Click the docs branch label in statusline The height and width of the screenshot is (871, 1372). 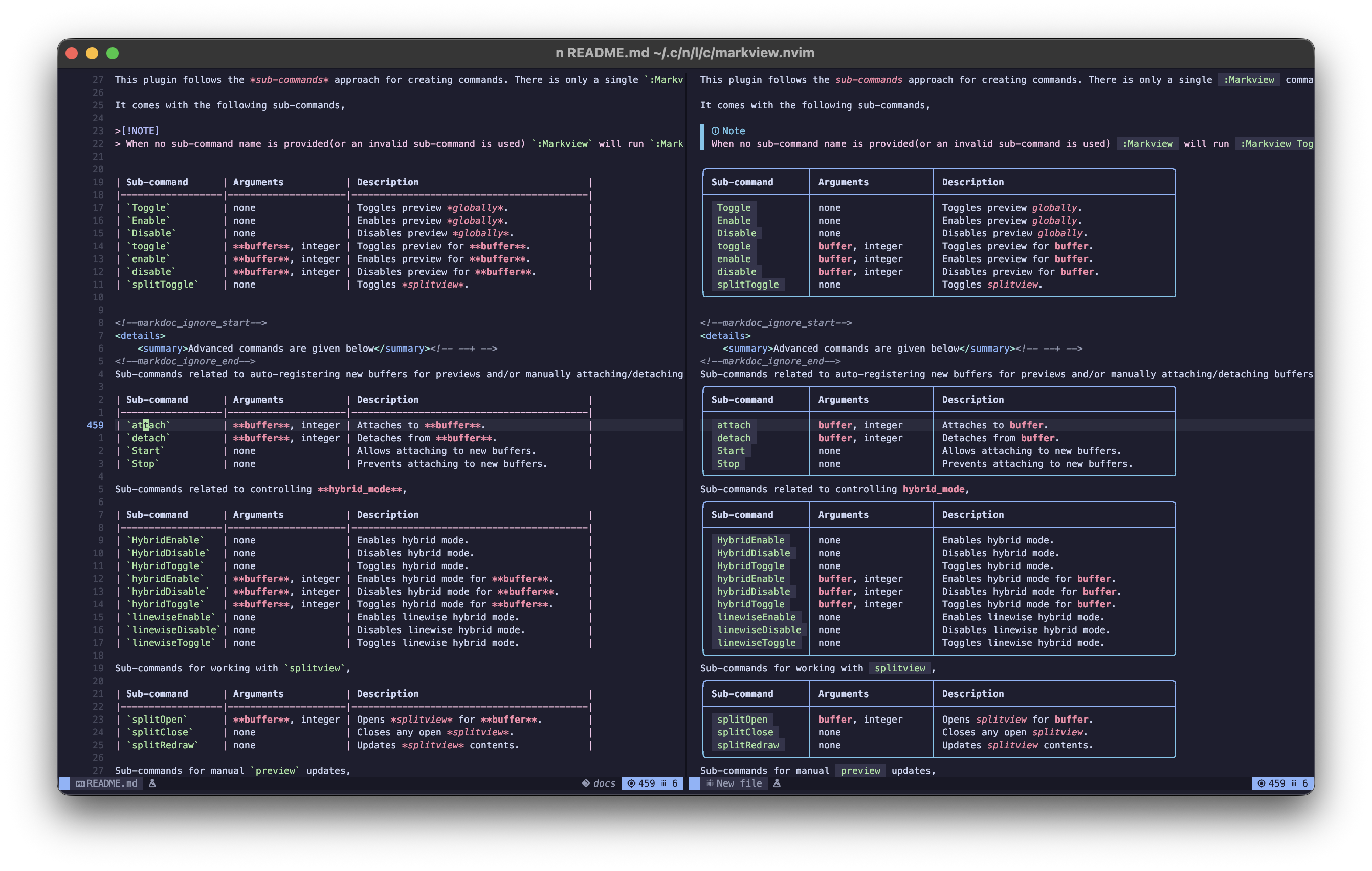[x=604, y=783]
